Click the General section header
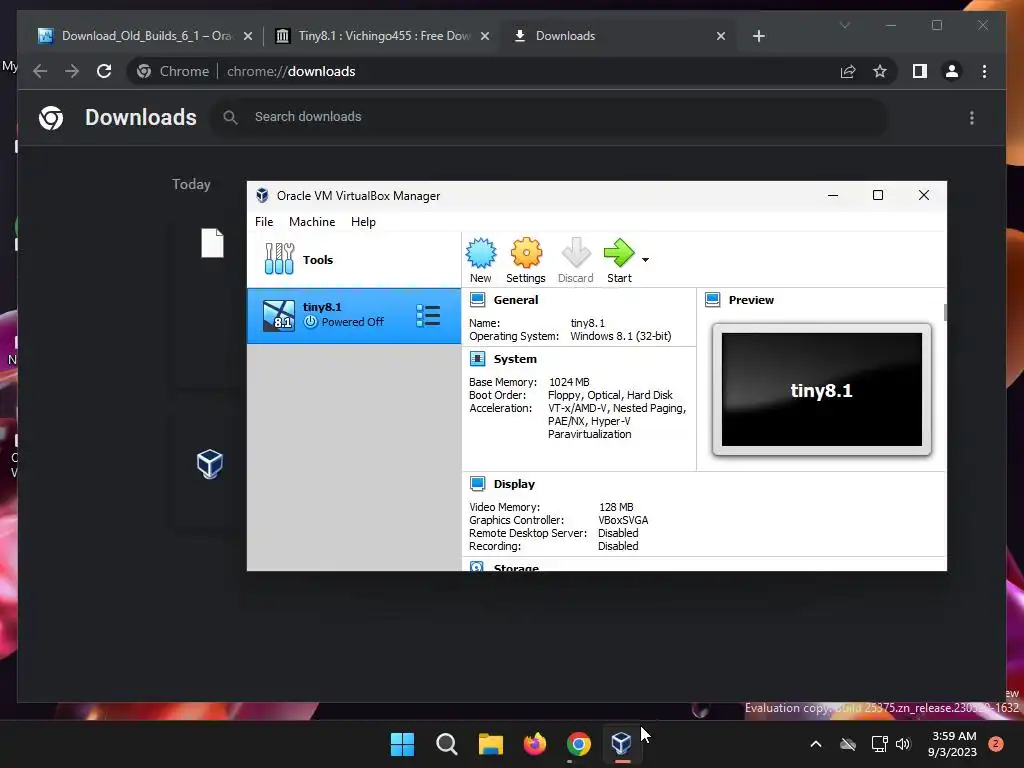 pyautogui.click(x=516, y=300)
